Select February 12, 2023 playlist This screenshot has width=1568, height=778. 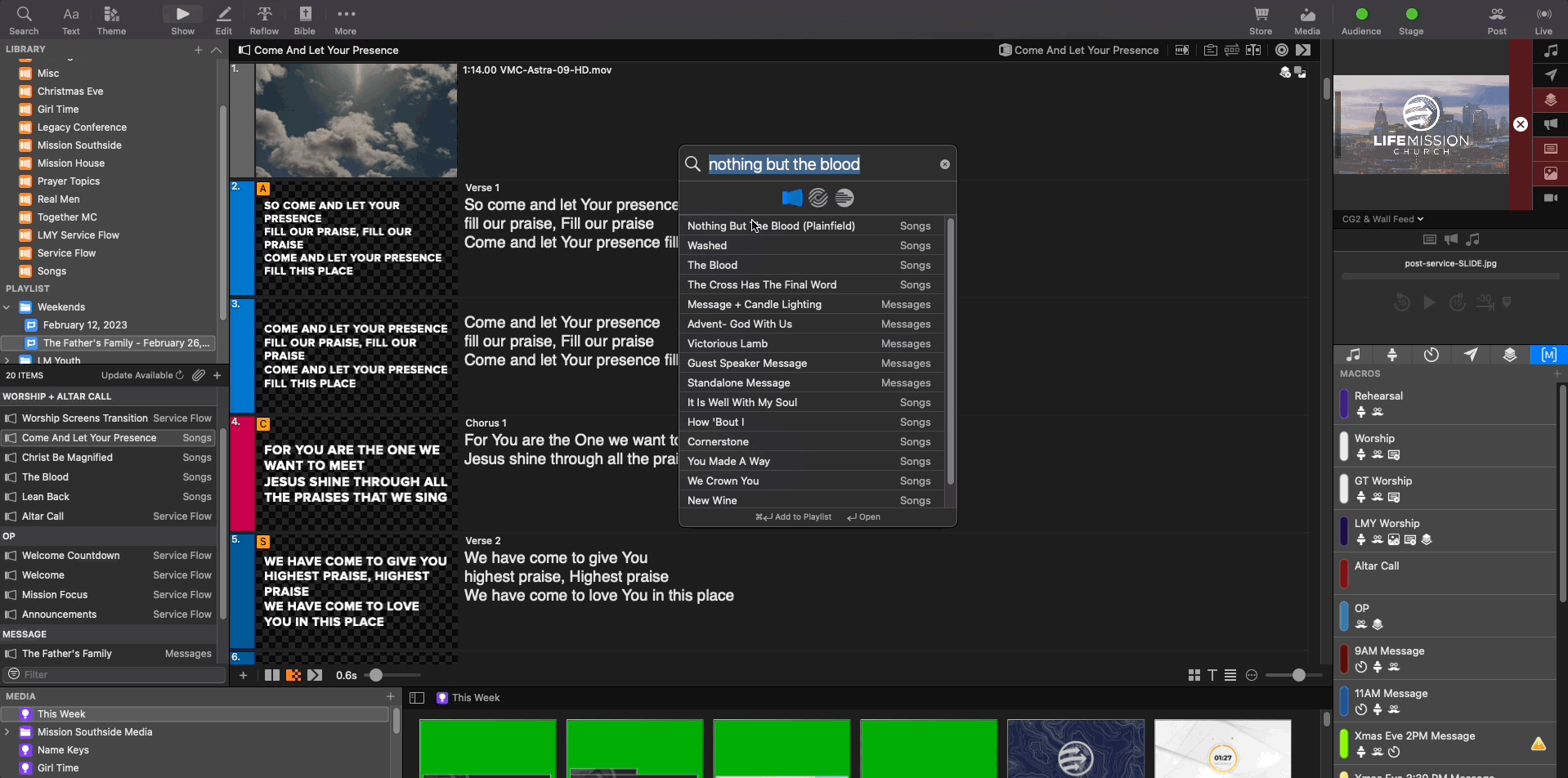(110, 325)
